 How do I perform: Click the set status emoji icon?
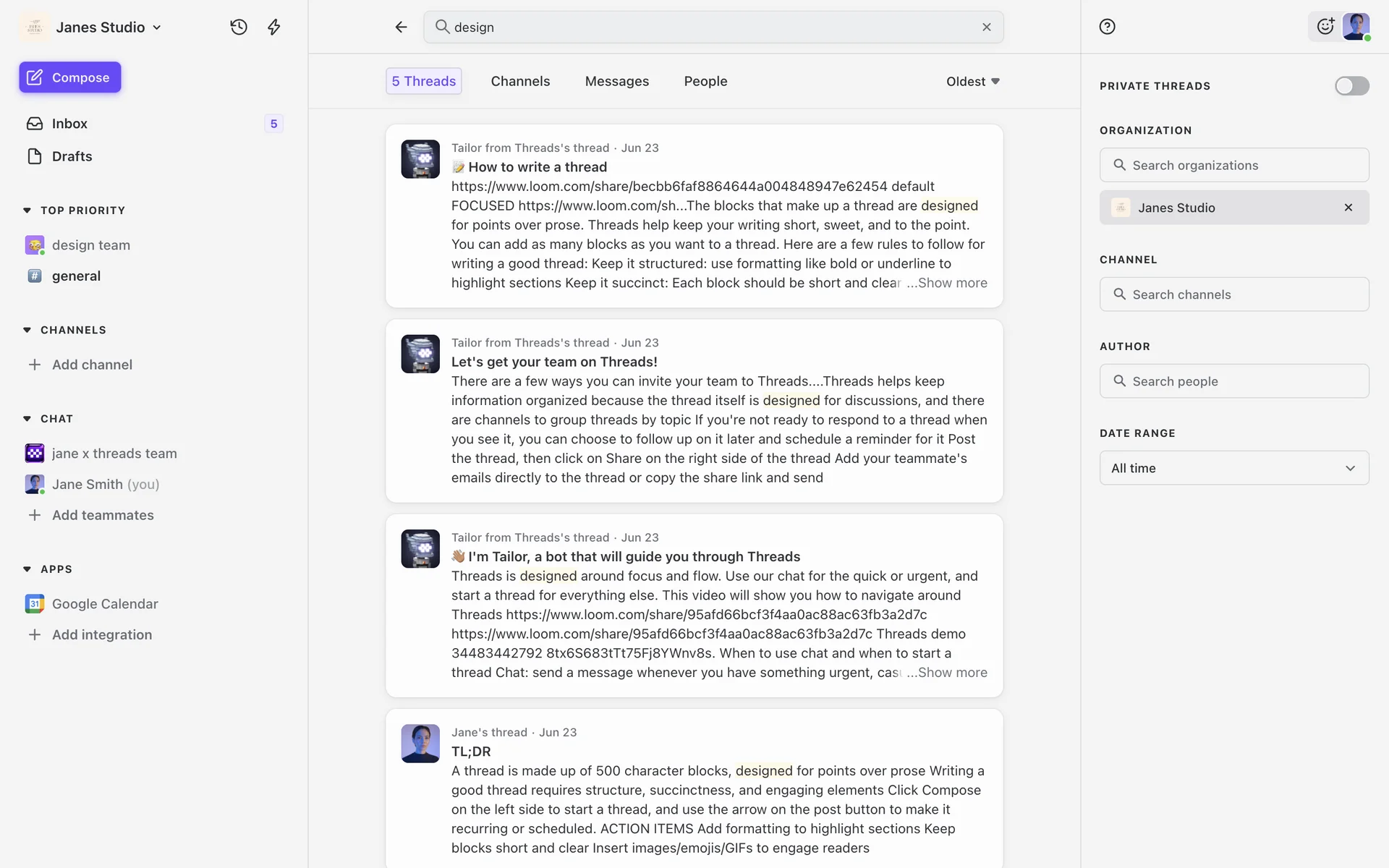[x=1325, y=27]
